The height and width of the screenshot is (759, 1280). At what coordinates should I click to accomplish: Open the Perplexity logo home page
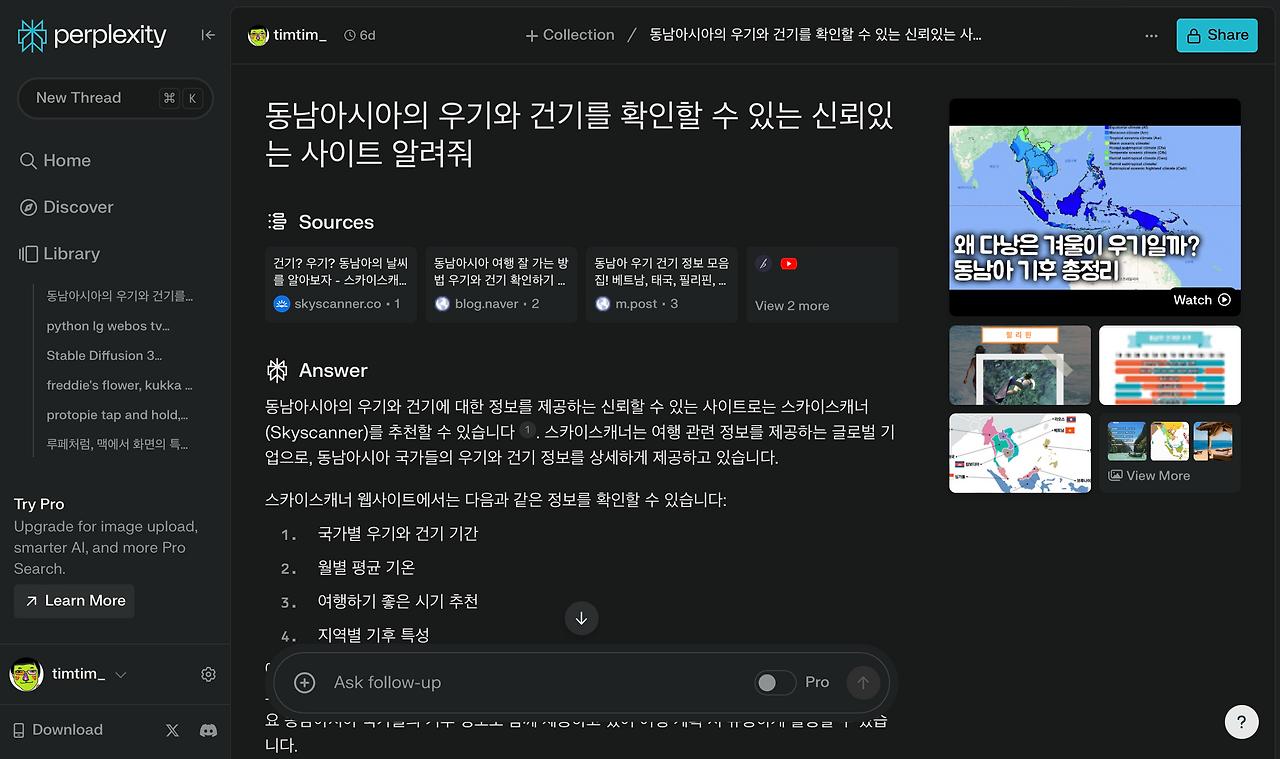tap(91, 35)
